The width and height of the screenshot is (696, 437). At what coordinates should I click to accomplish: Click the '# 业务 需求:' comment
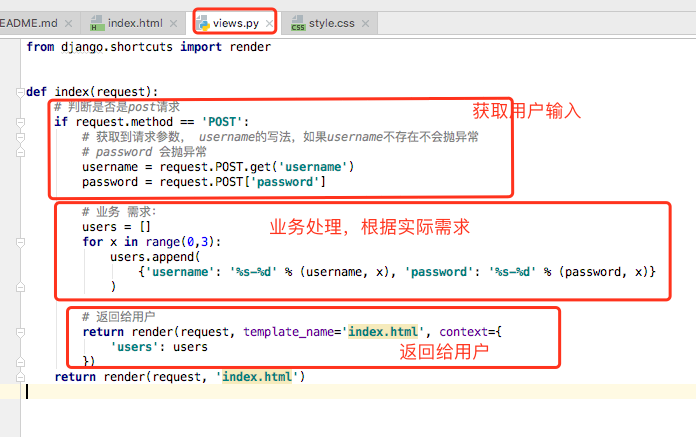[119, 212]
